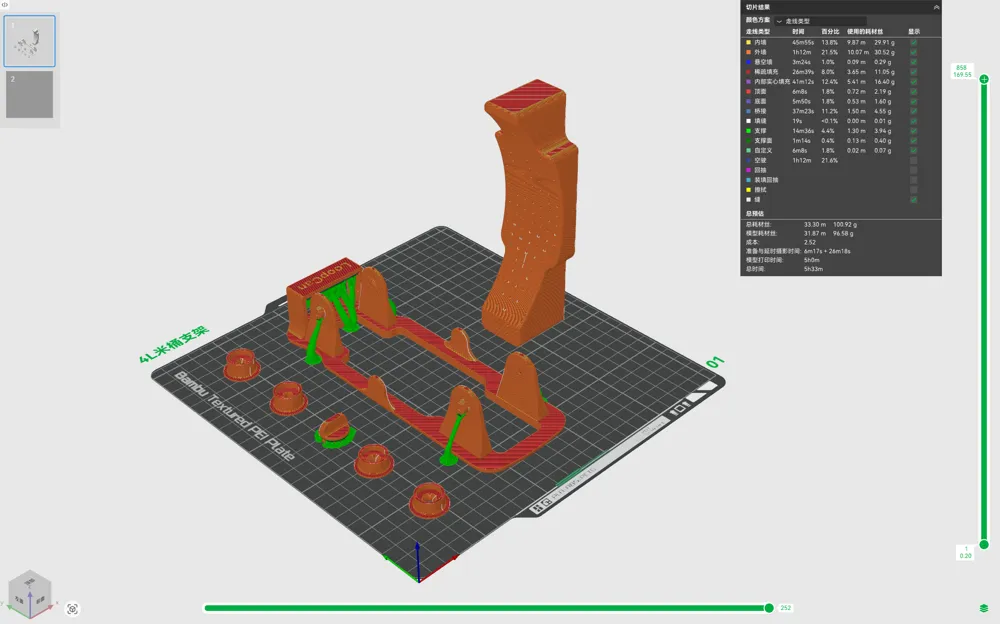Image resolution: width=1000 pixels, height=624 pixels.
Task: Click the 3D orientation navigation cube
Action: click(x=29, y=593)
